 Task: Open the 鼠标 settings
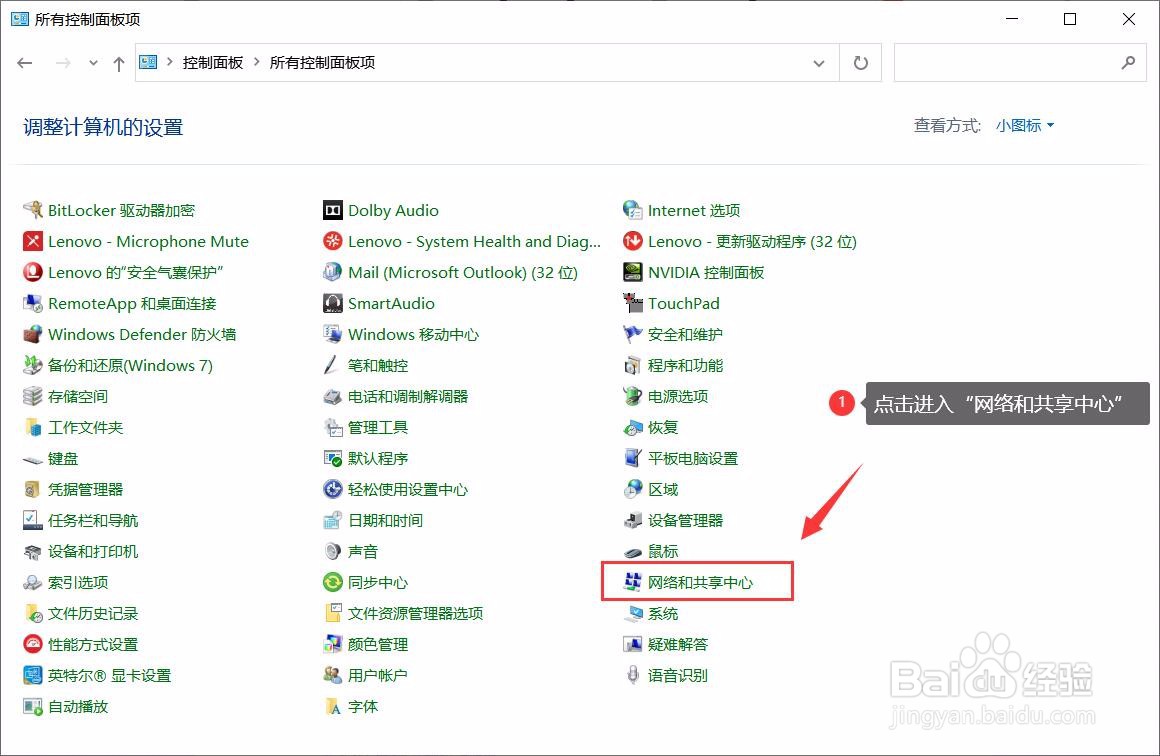(662, 551)
